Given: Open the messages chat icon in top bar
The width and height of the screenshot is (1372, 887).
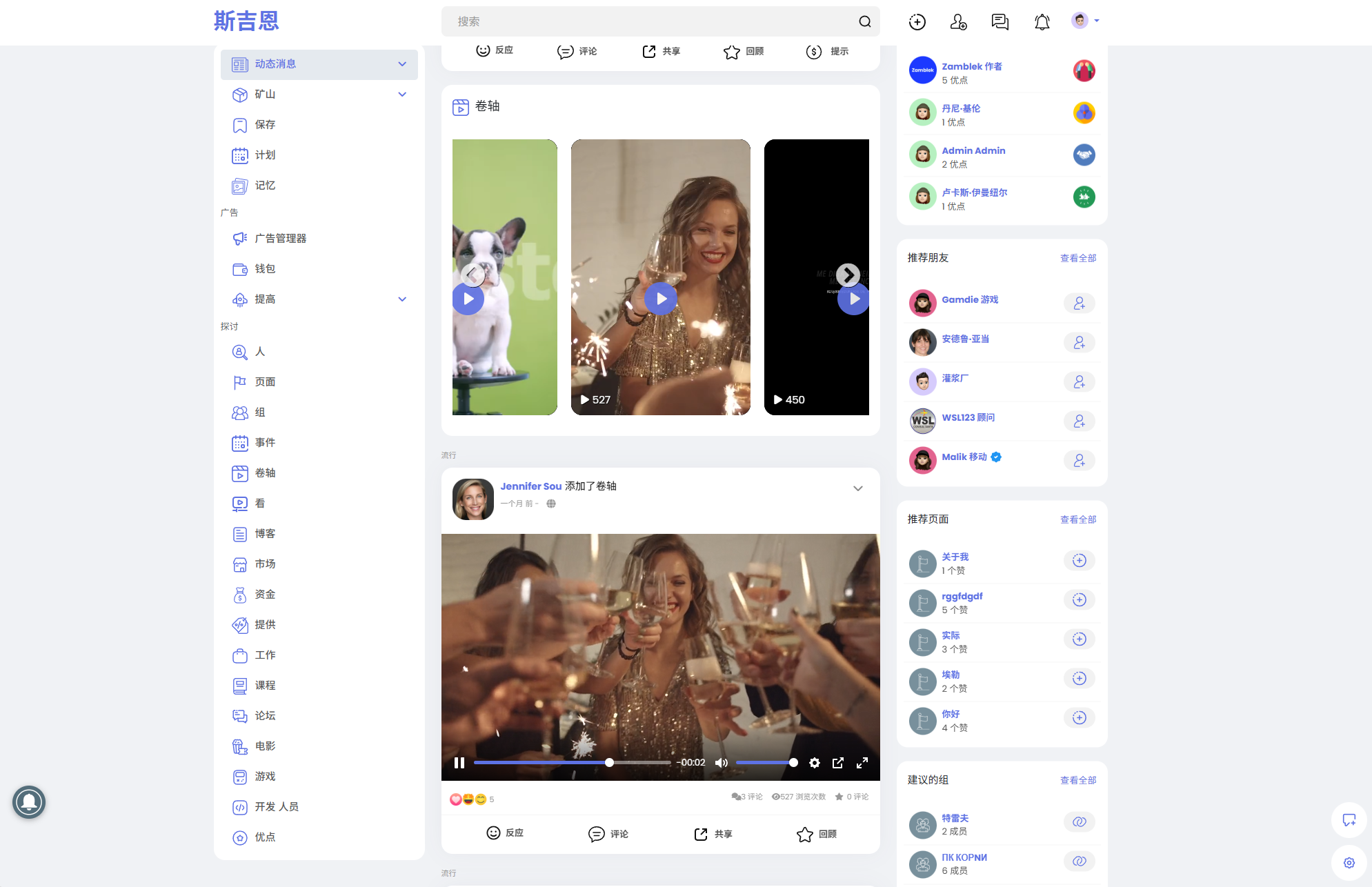Looking at the screenshot, I should tap(1000, 21).
